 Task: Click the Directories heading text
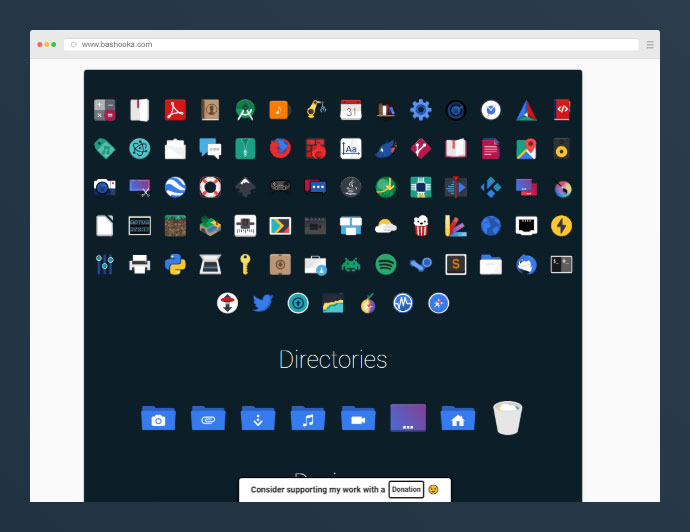(x=333, y=360)
